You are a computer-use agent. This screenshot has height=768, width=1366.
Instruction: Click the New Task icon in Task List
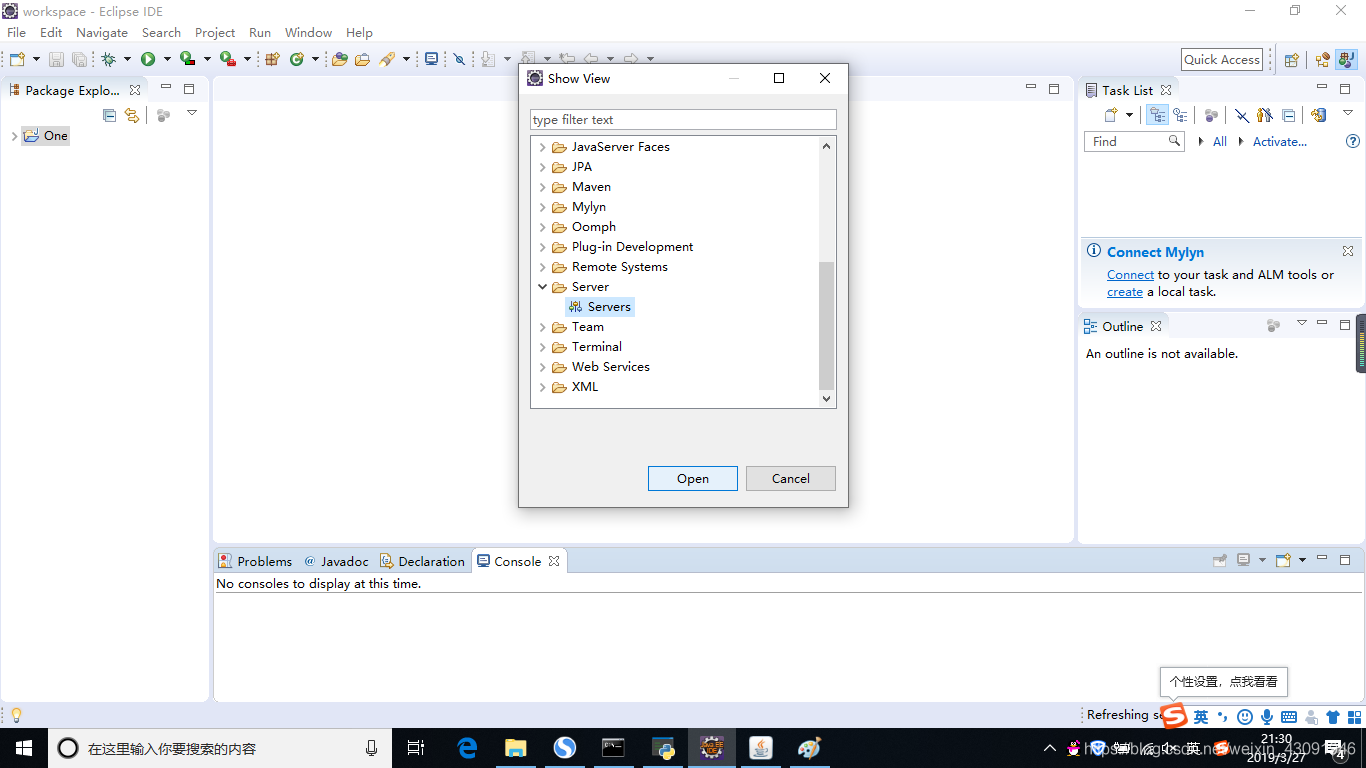click(x=1111, y=115)
